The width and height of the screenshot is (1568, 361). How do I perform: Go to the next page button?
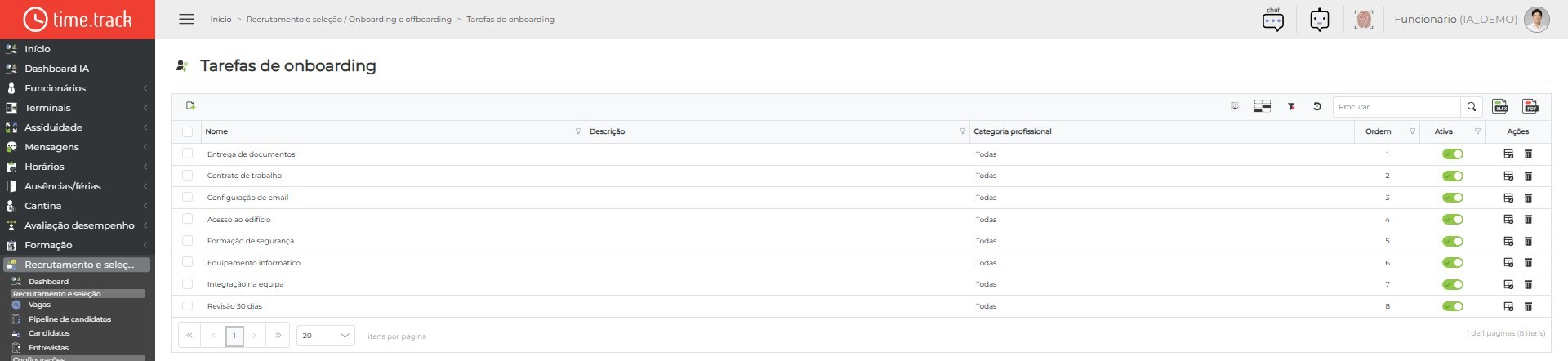pyautogui.click(x=255, y=336)
